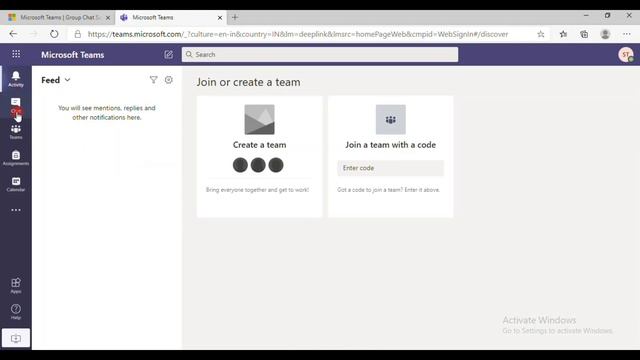Open a new browser tab
This screenshot has width=640, height=360.
point(235,17)
